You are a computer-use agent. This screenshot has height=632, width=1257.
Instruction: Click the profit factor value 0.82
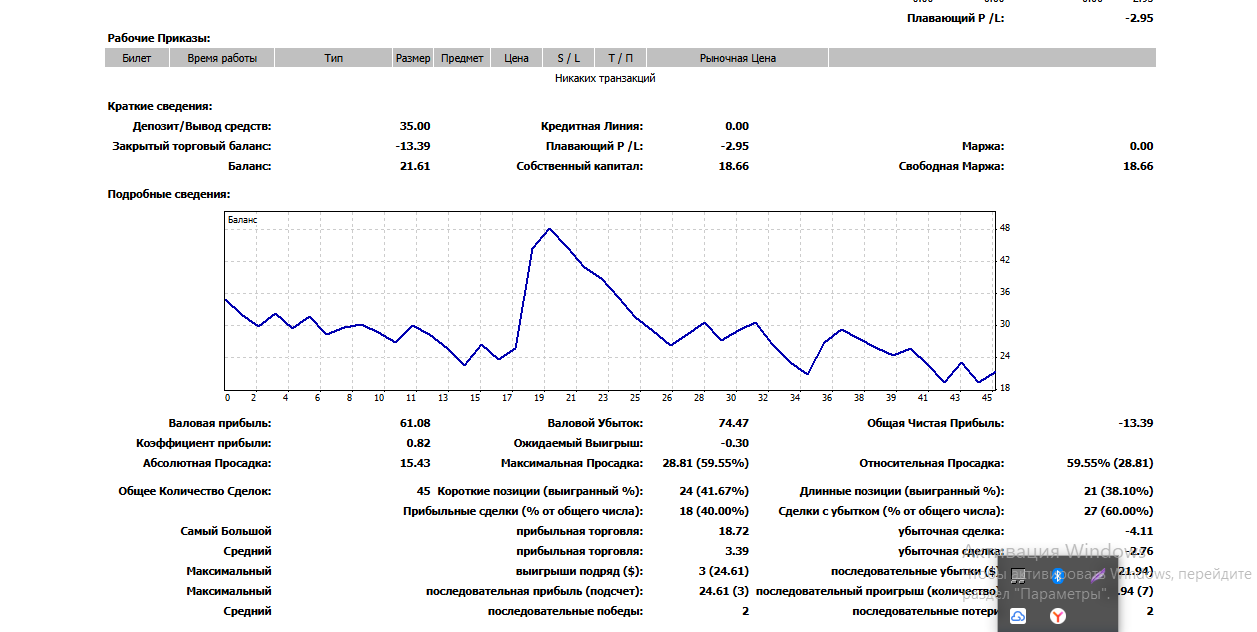coord(418,443)
